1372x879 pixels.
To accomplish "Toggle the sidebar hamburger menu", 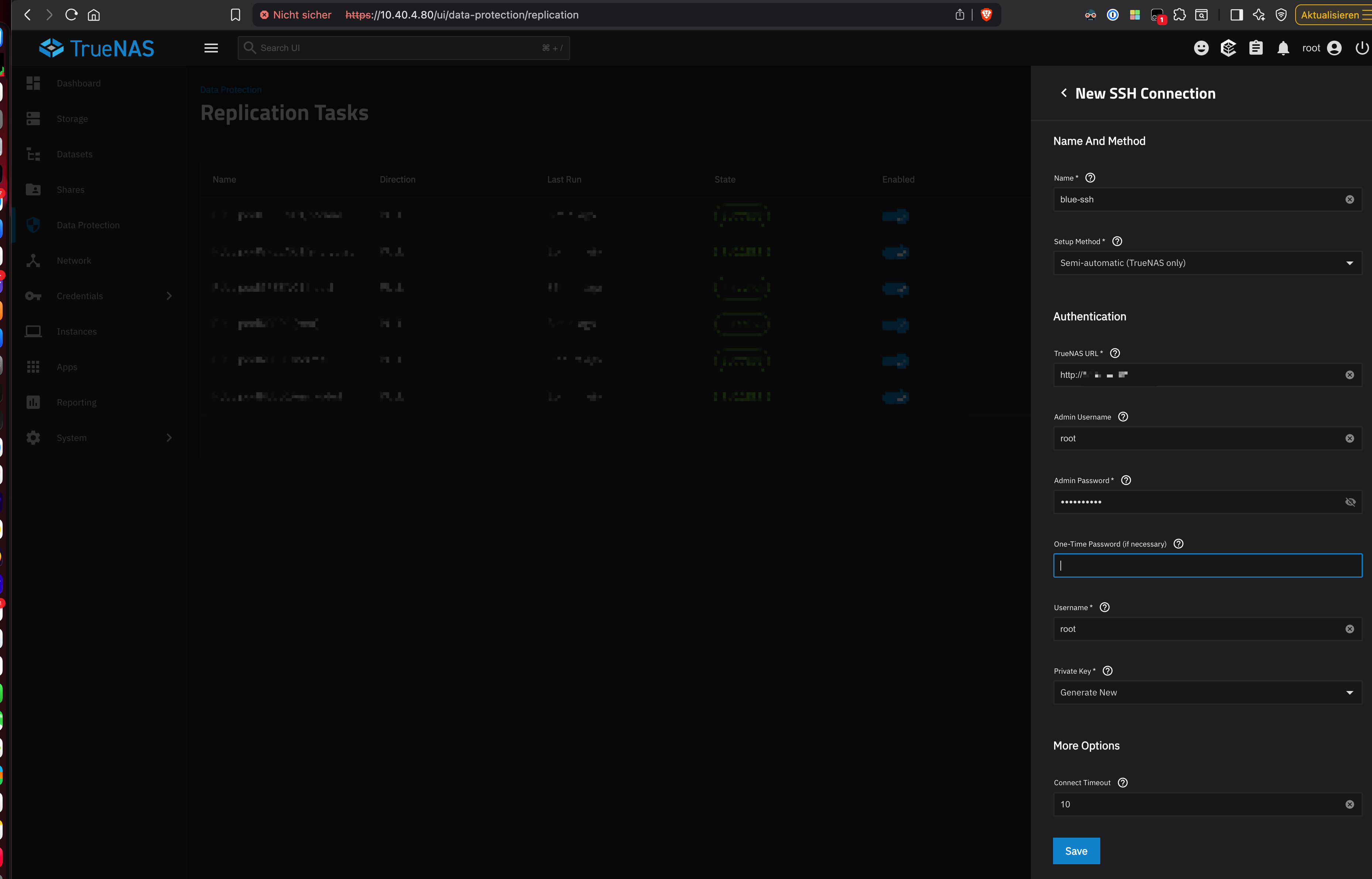I will [211, 48].
